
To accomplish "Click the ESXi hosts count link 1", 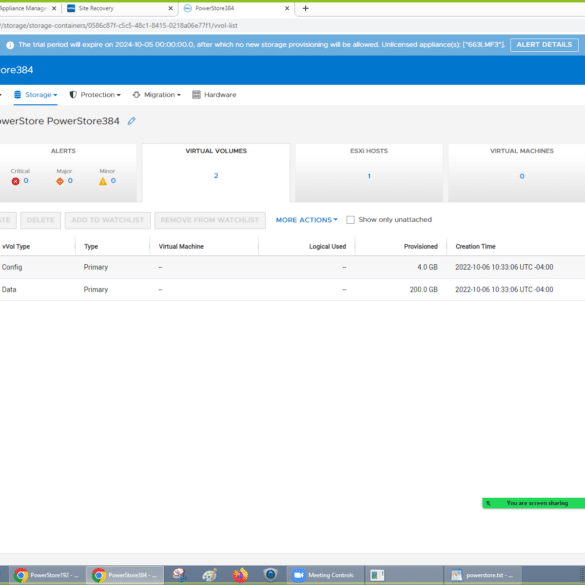I will click(369, 176).
